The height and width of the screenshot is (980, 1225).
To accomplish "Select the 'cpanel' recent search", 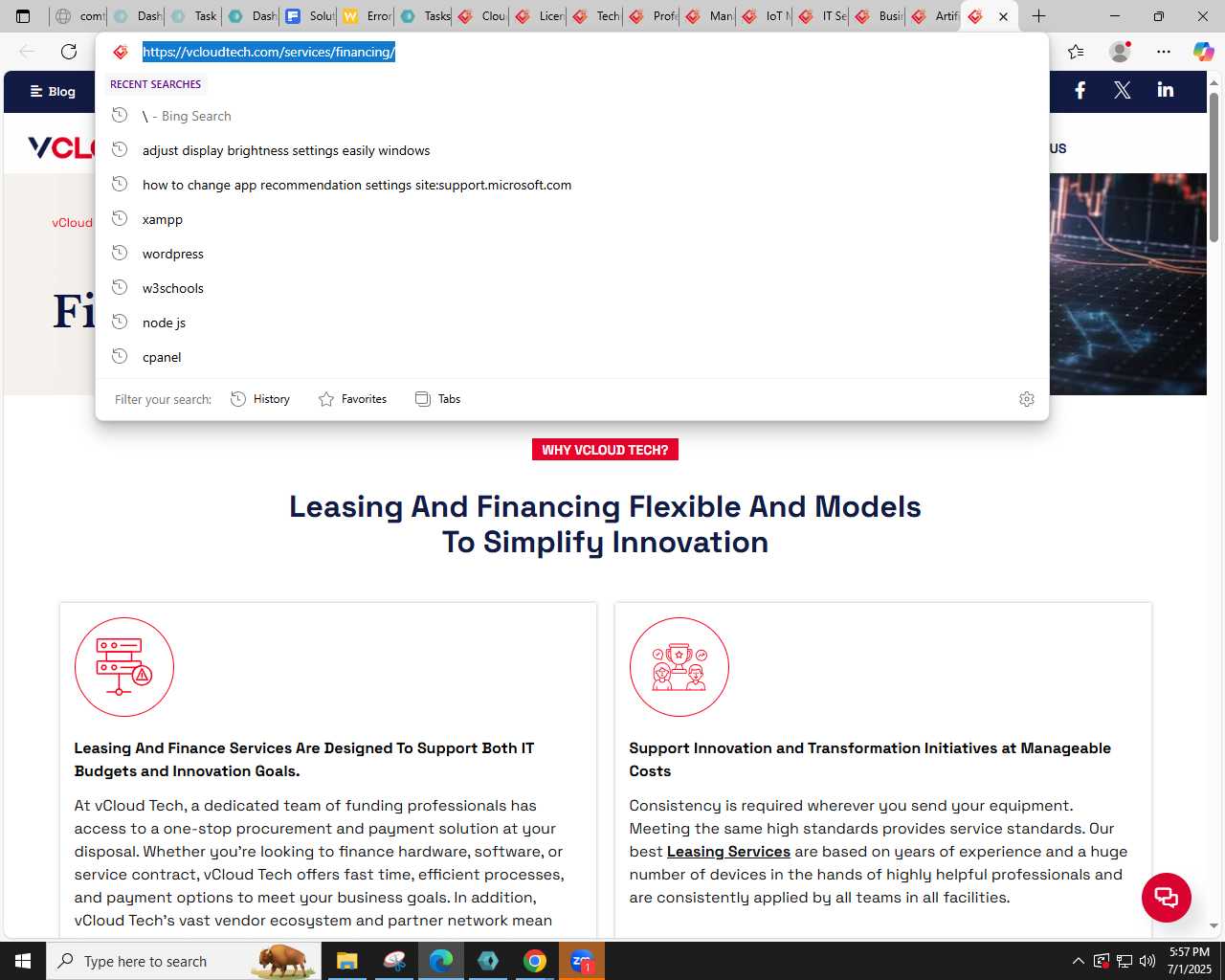I will tap(572, 357).
